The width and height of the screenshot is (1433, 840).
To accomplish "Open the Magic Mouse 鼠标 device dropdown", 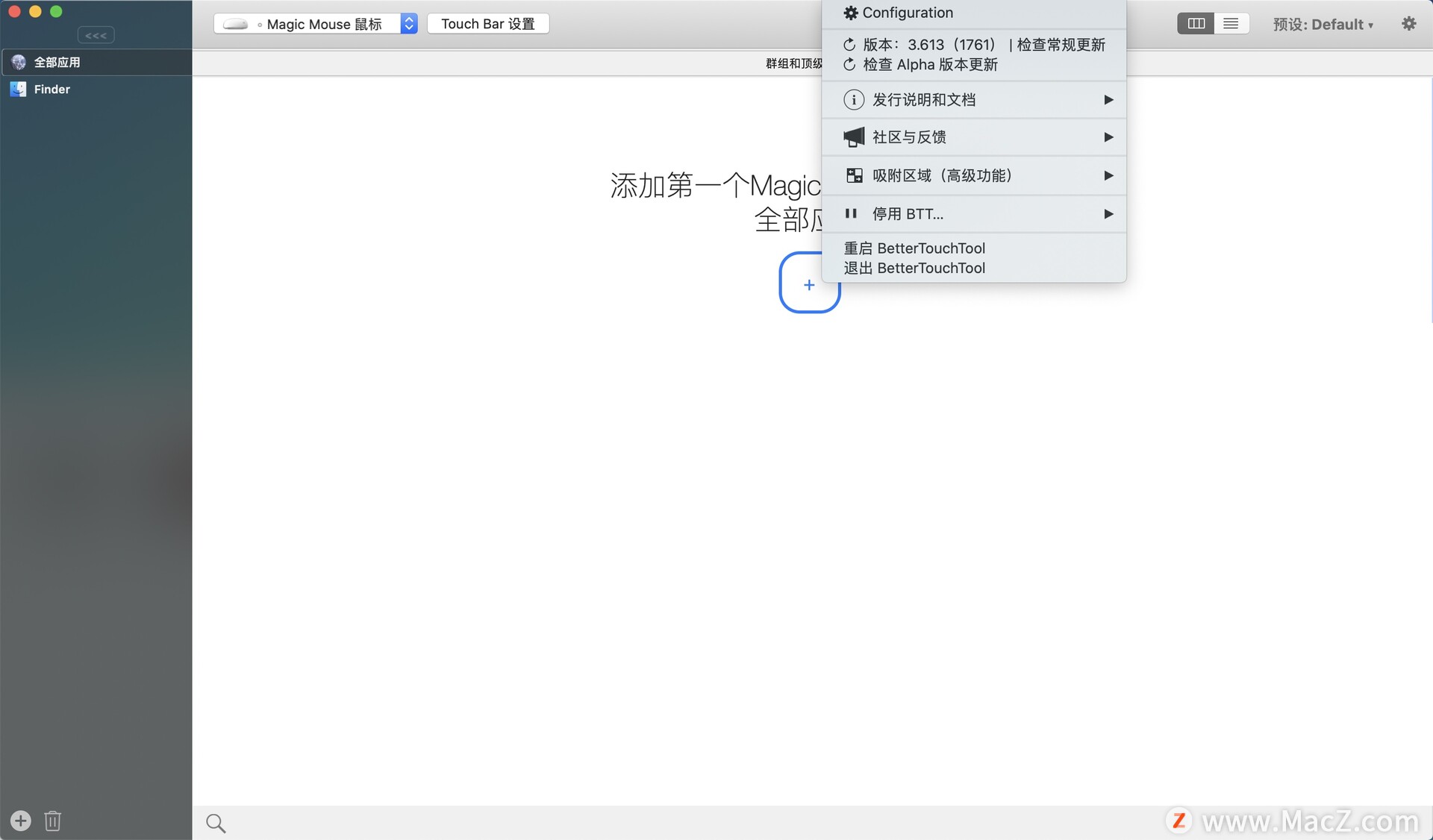I will click(316, 24).
